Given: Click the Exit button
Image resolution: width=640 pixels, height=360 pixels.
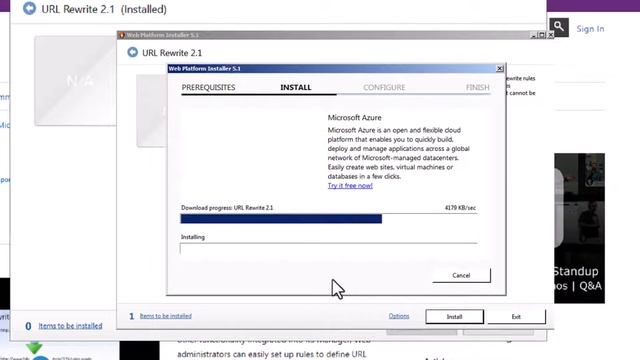Looking at the screenshot, I should pos(516,317).
